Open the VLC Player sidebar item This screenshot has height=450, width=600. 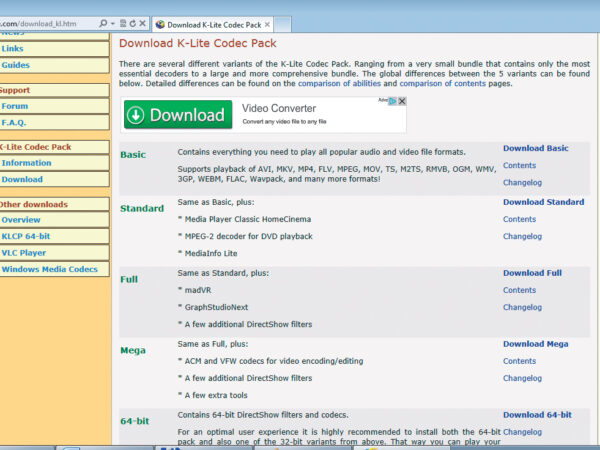pyautogui.click(x=24, y=253)
